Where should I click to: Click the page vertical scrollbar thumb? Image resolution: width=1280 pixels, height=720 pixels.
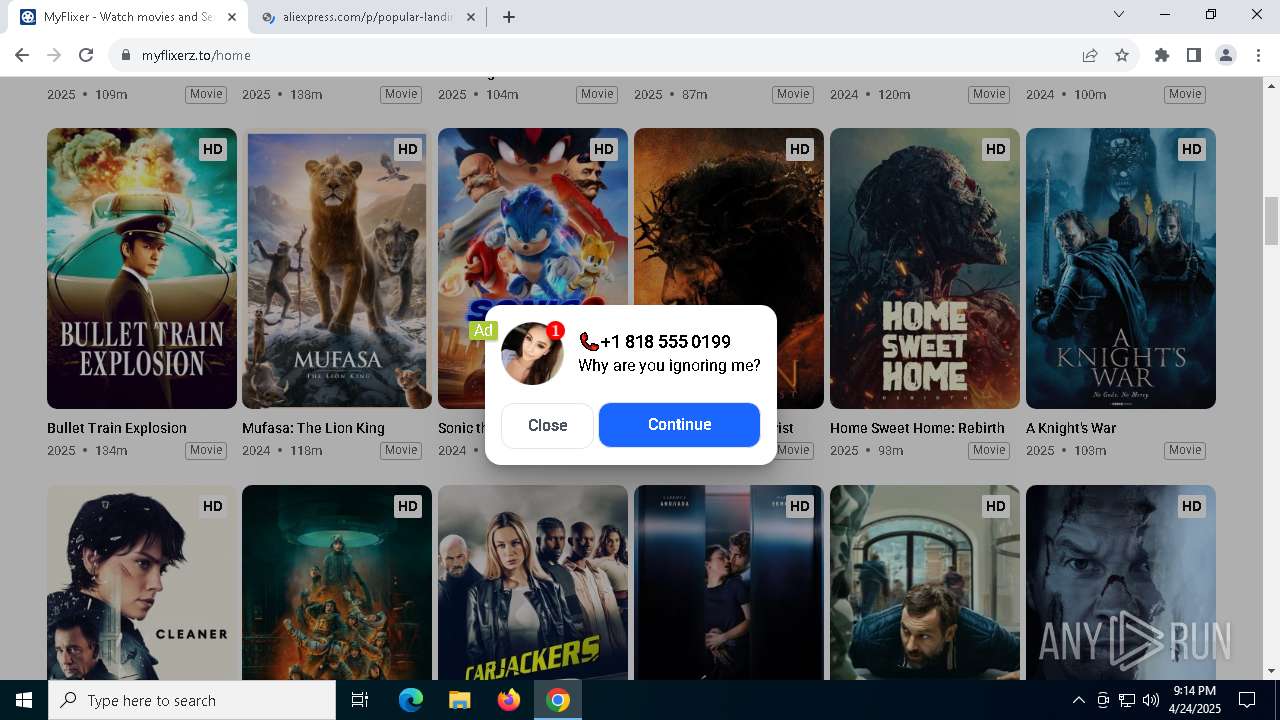point(1271,221)
